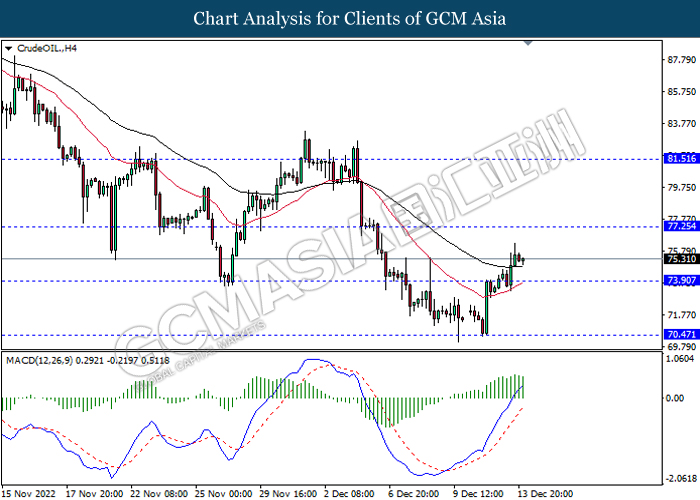The width and height of the screenshot is (700, 500).
Task: Click the 79.750 price axis value
Action: [681, 188]
